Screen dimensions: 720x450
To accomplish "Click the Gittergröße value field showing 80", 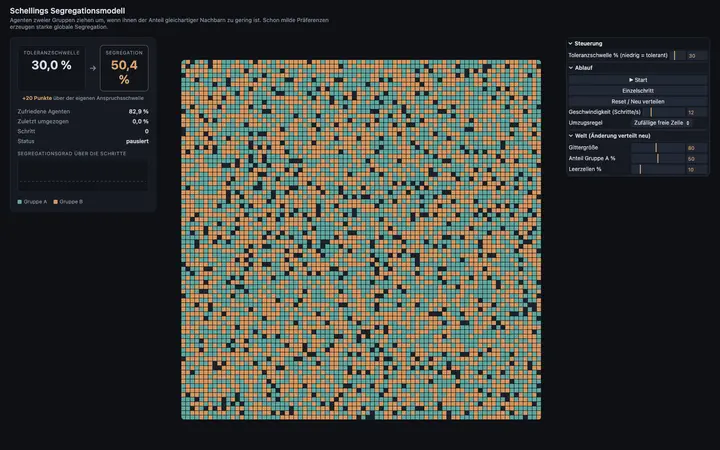I will (x=697, y=148).
